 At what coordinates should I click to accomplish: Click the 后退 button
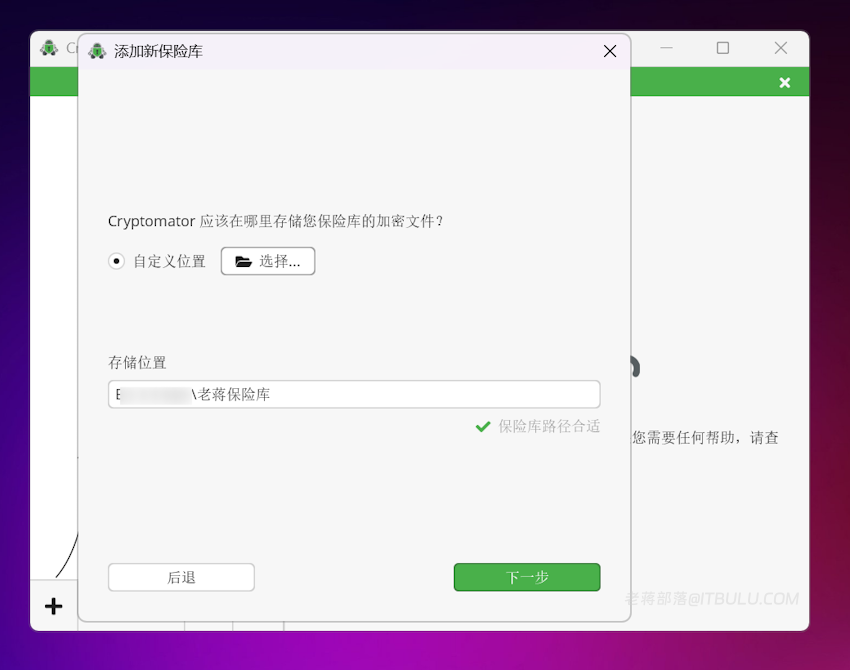(181, 577)
